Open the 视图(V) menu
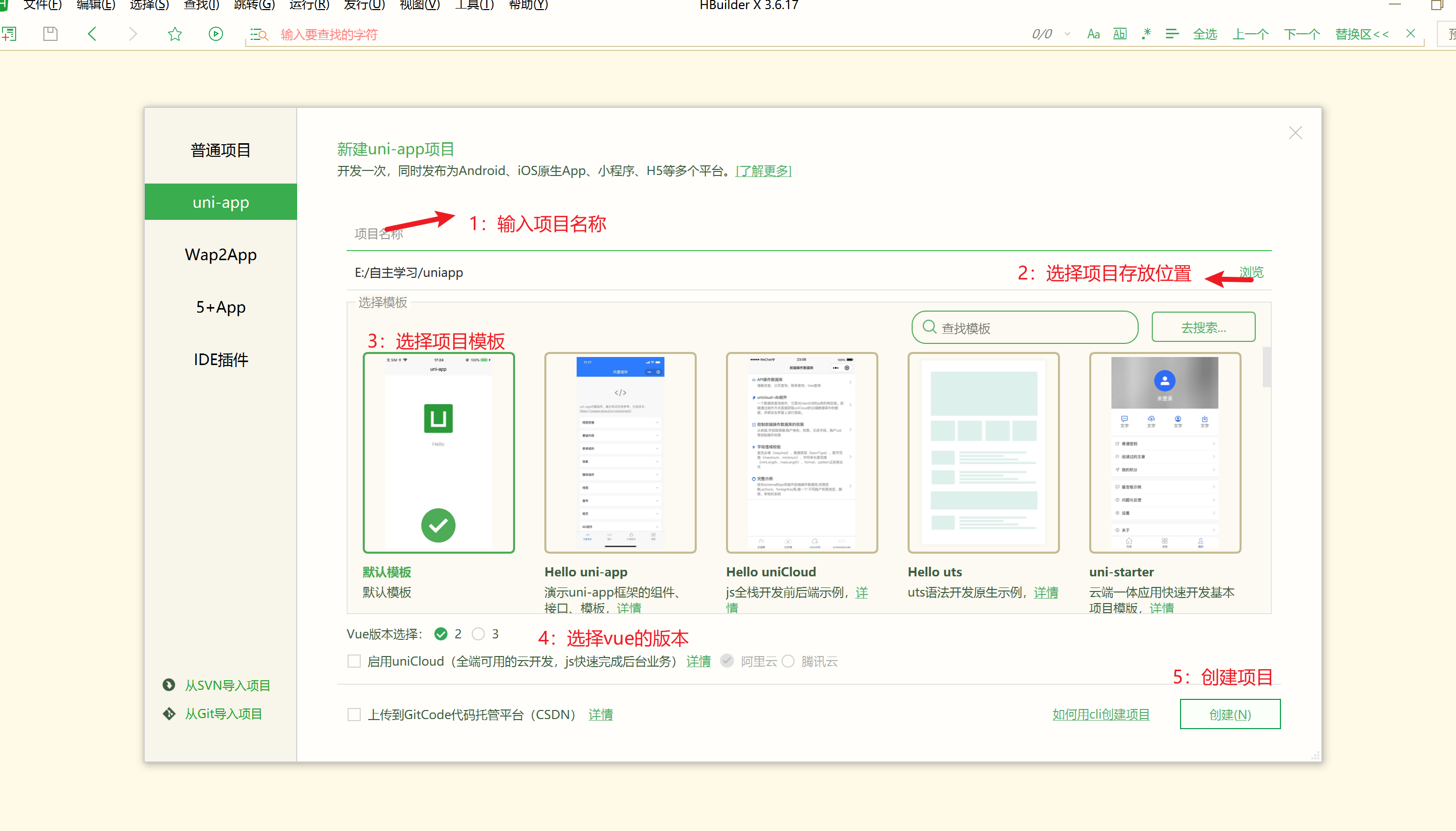Viewport: 1456px width, 831px height. click(420, 5)
